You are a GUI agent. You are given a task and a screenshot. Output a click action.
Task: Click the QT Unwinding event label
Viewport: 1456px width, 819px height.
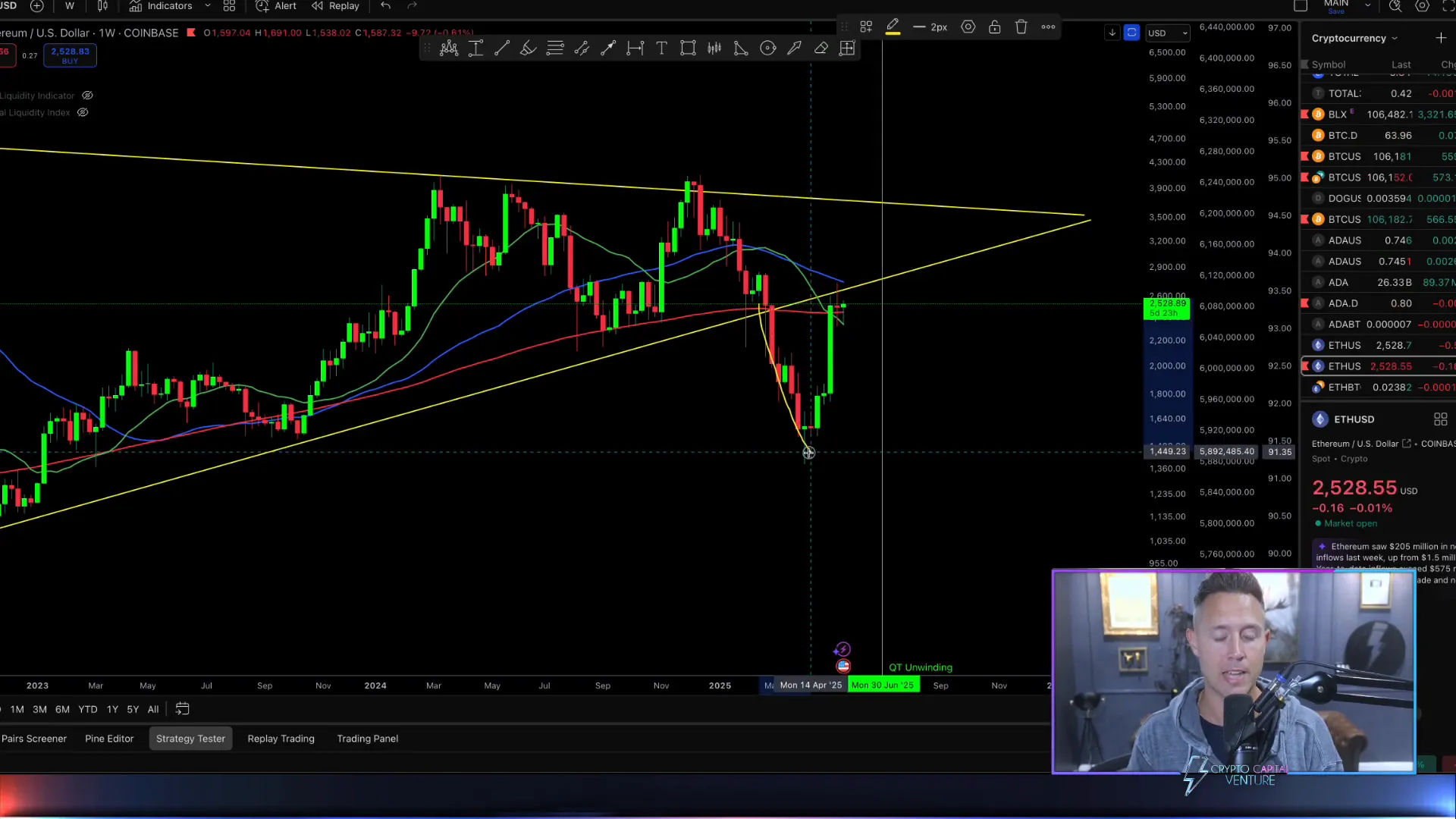pyautogui.click(x=921, y=667)
